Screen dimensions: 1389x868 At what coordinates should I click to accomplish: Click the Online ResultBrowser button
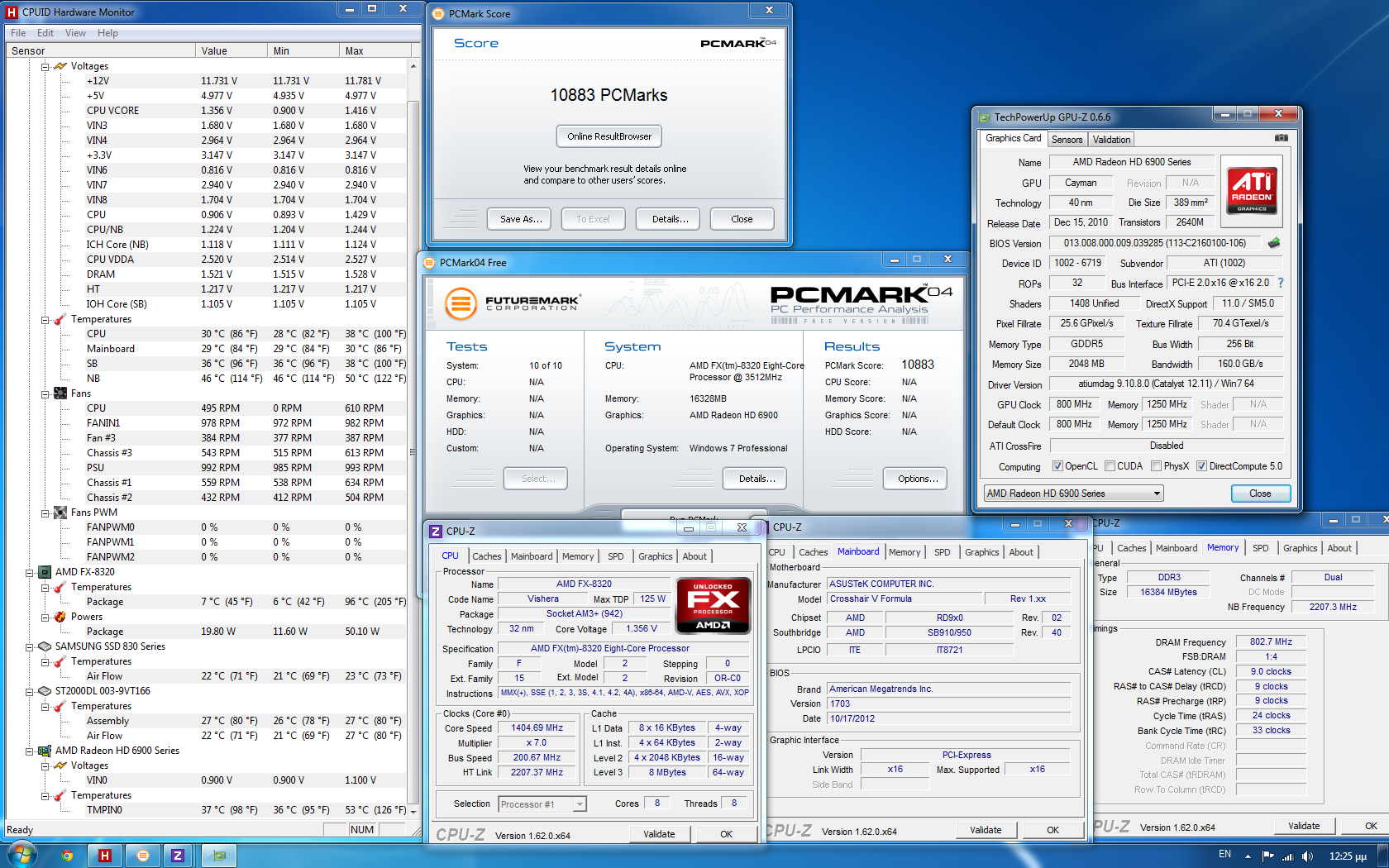(x=609, y=136)
